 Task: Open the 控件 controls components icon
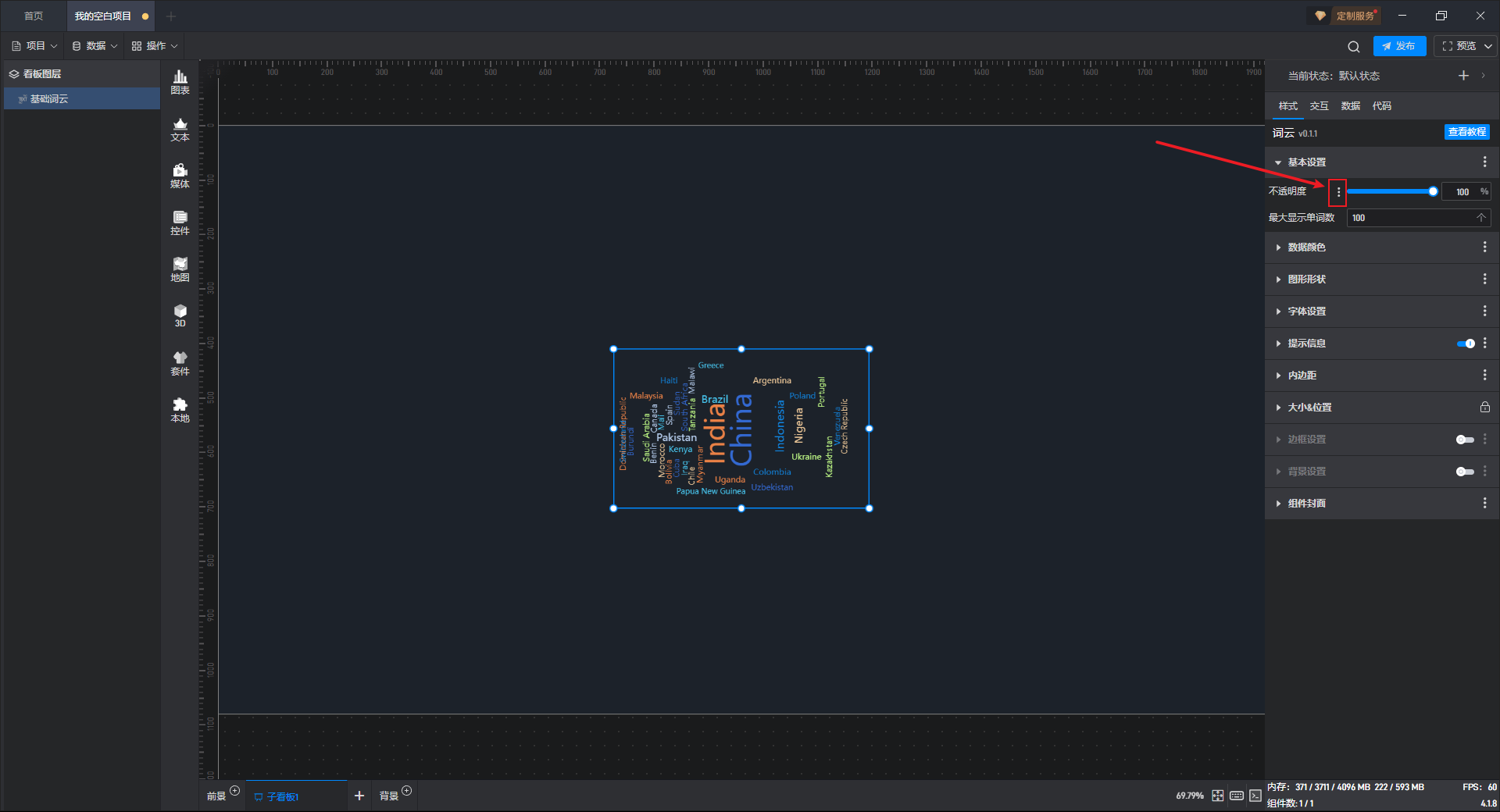click(180, 223)
